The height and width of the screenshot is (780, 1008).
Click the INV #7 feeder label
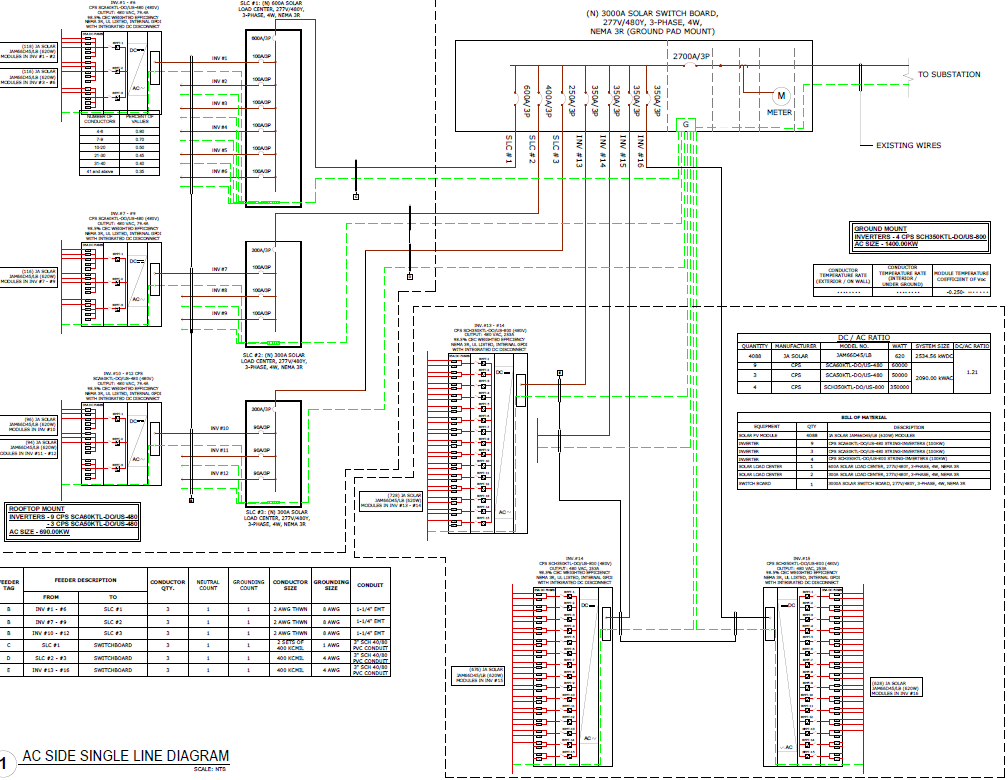tap(219, 270)
